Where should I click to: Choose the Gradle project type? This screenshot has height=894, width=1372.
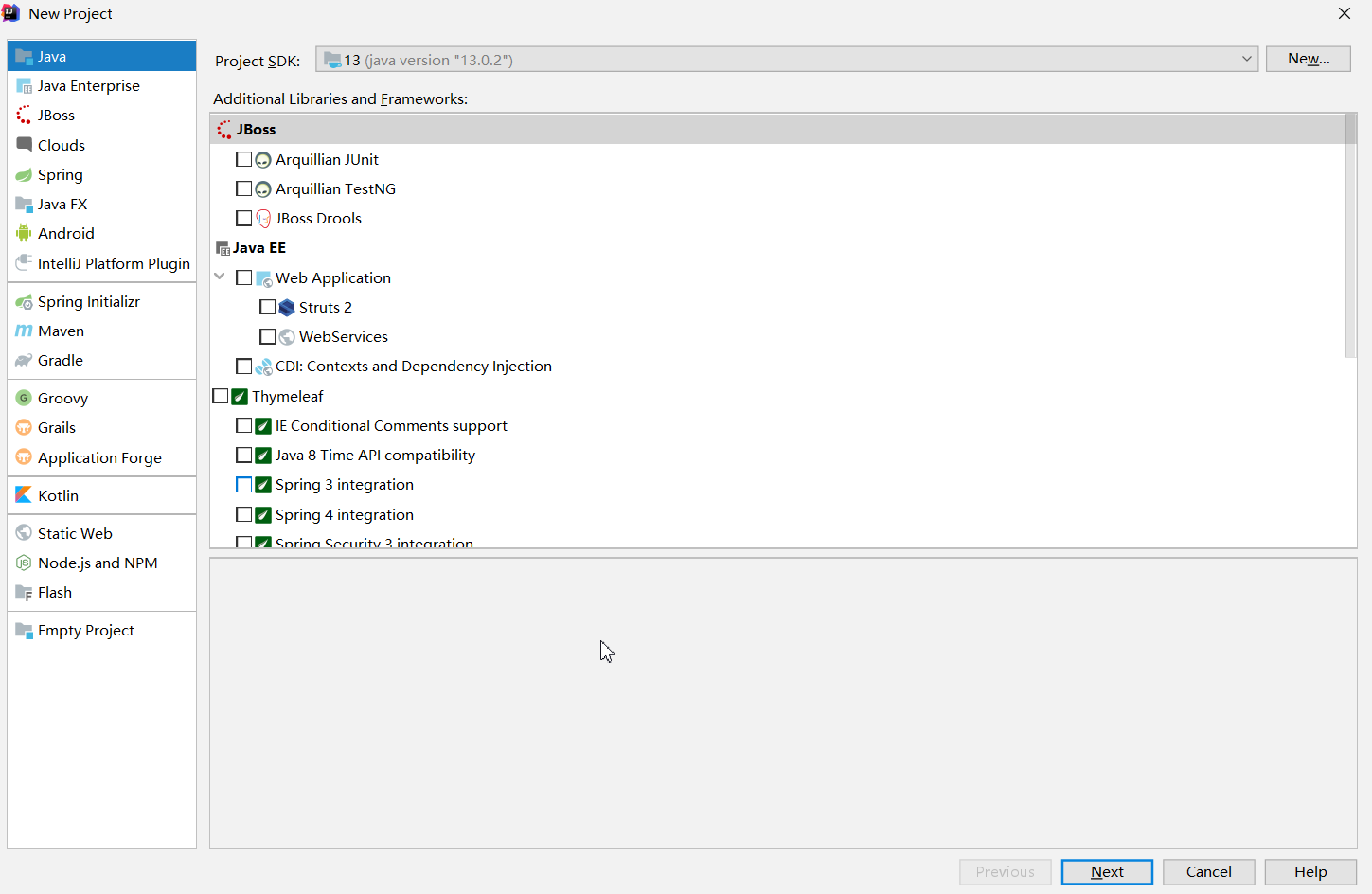pyautogui.click(x=101, y=361)
